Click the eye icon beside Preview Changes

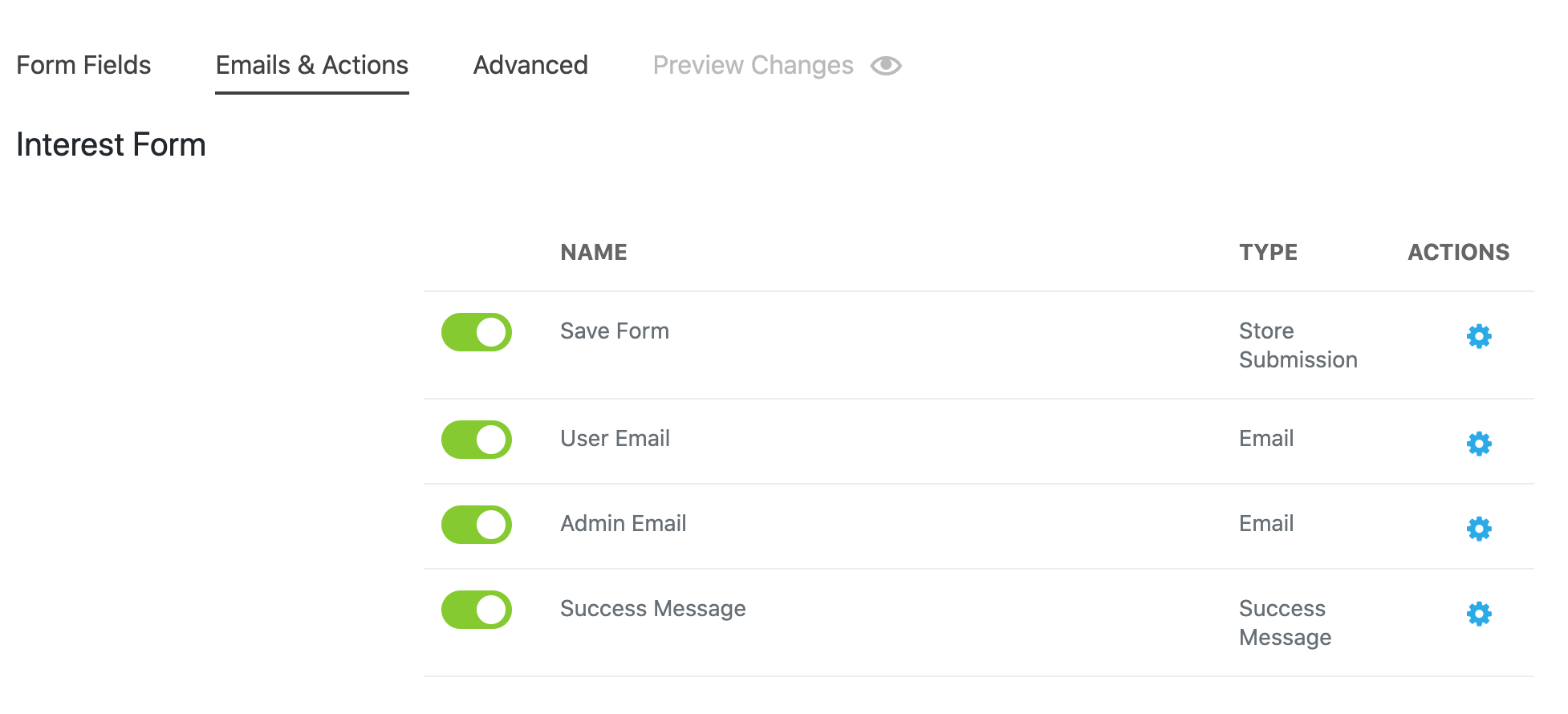click(x=886, y=66)
